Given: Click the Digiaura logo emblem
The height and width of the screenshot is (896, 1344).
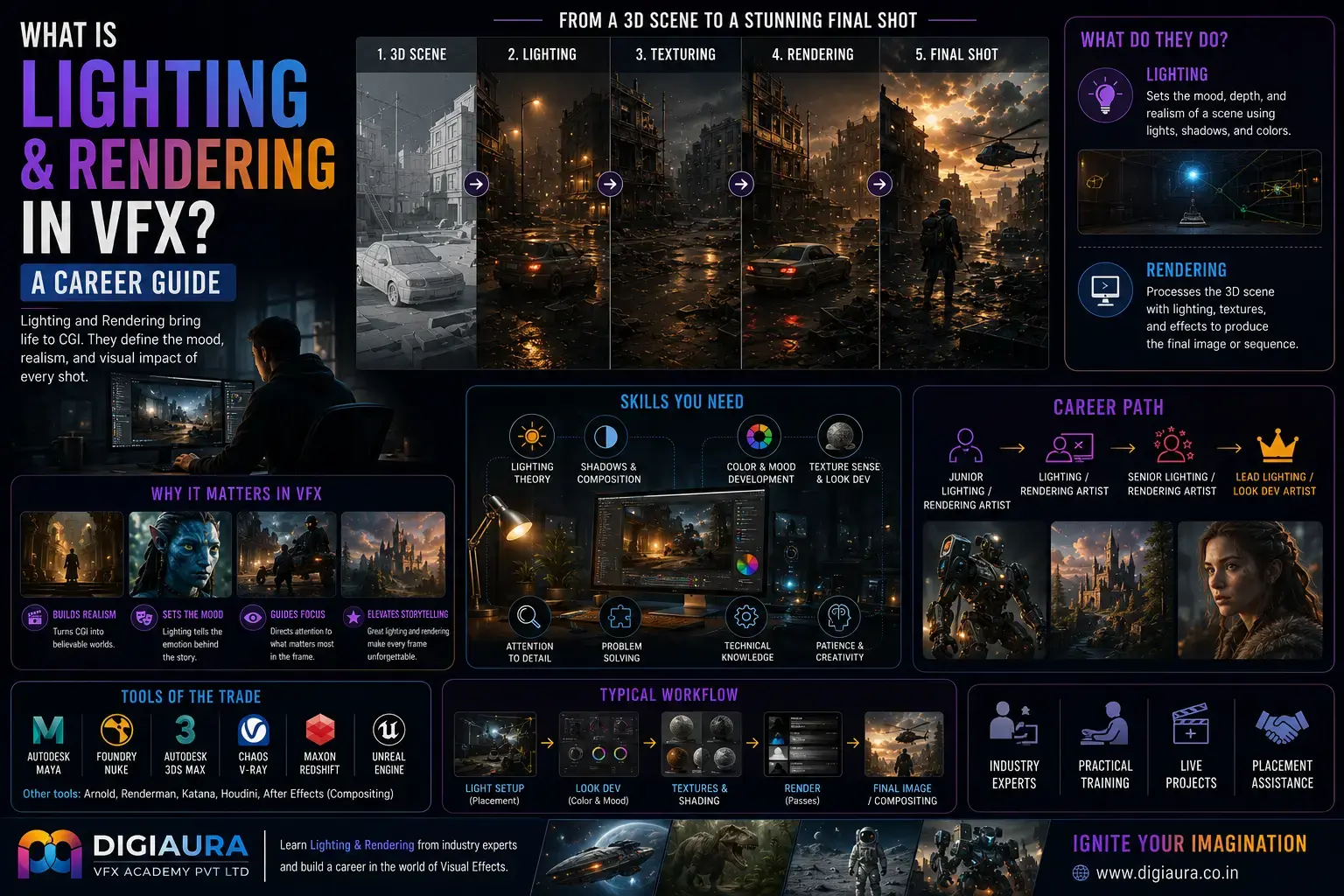Looking at the screenshot, I should pos(50,854).
